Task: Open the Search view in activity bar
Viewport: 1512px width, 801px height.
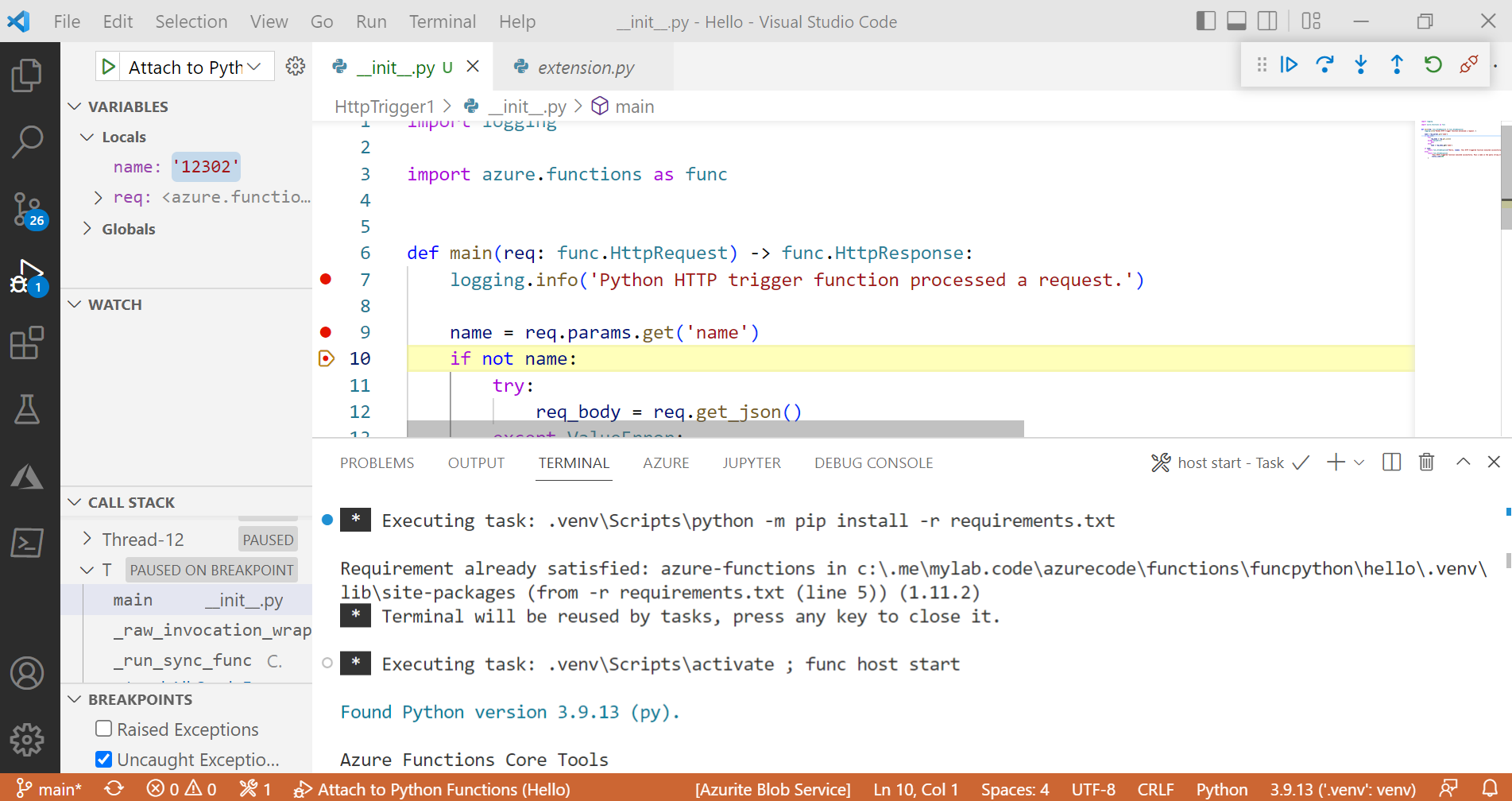Action: click(27, 142)
